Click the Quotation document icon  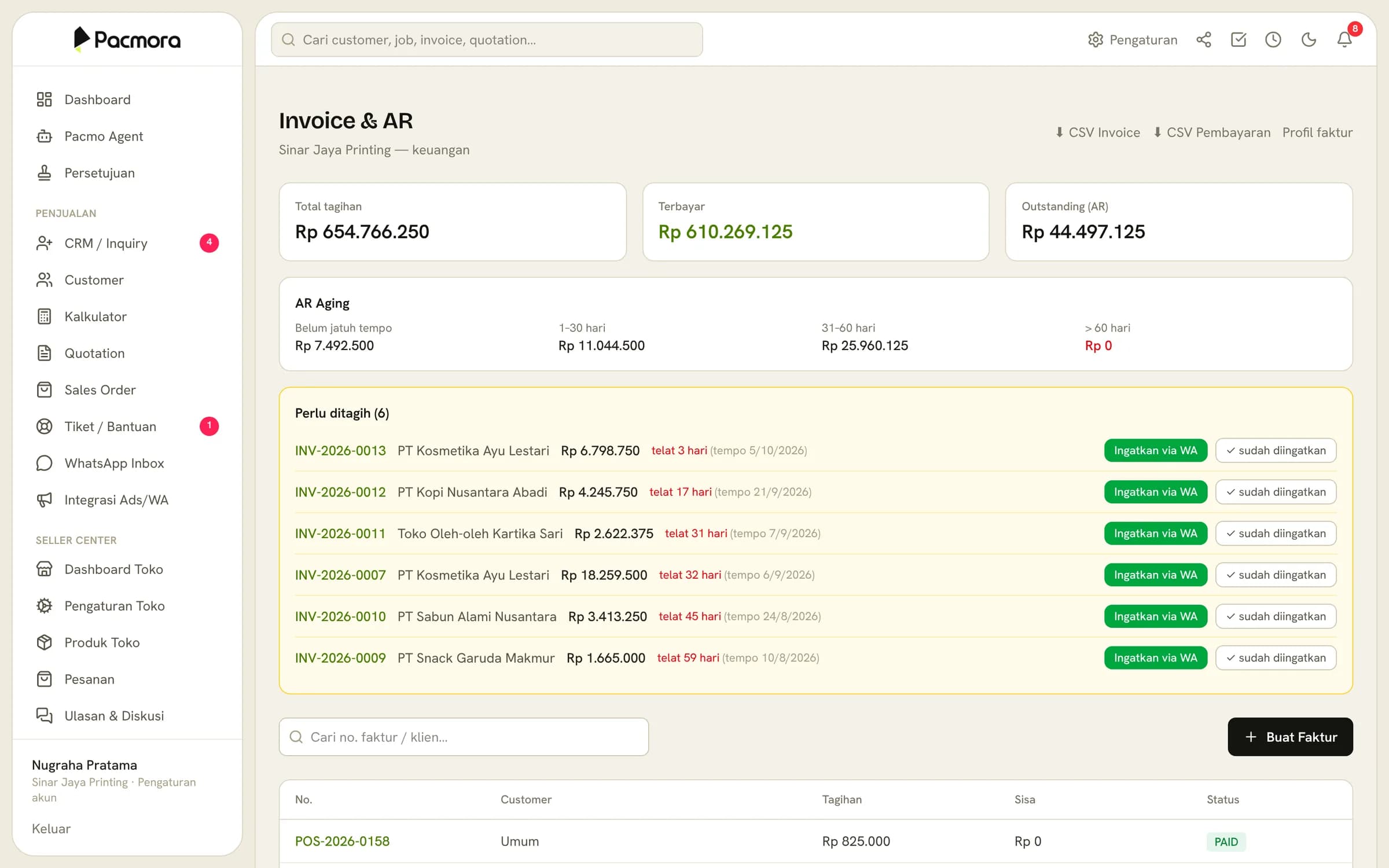tap(45, 353)
